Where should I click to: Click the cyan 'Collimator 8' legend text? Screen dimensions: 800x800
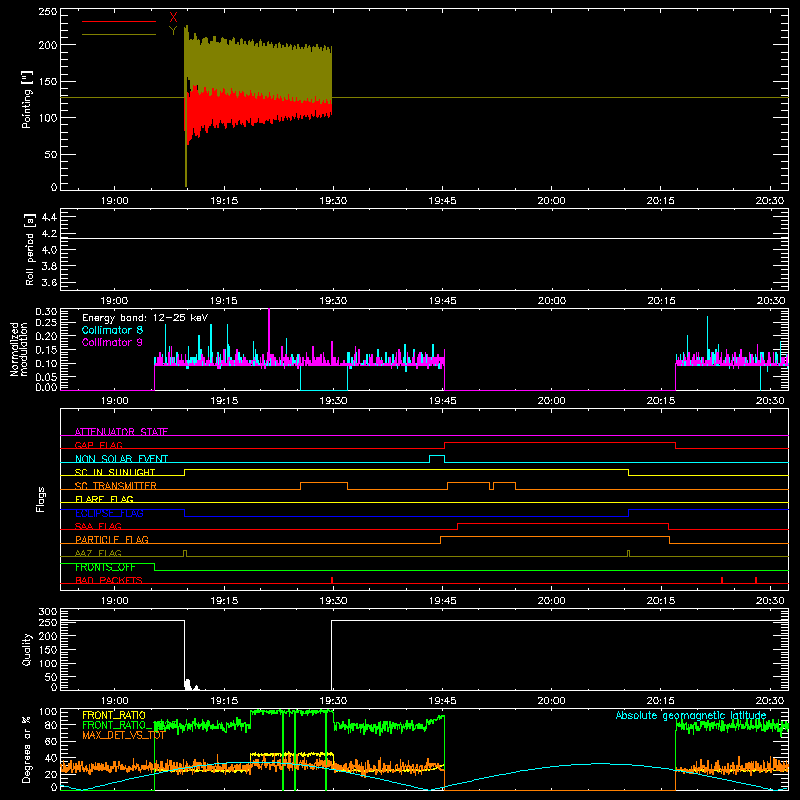coord(112,330)
